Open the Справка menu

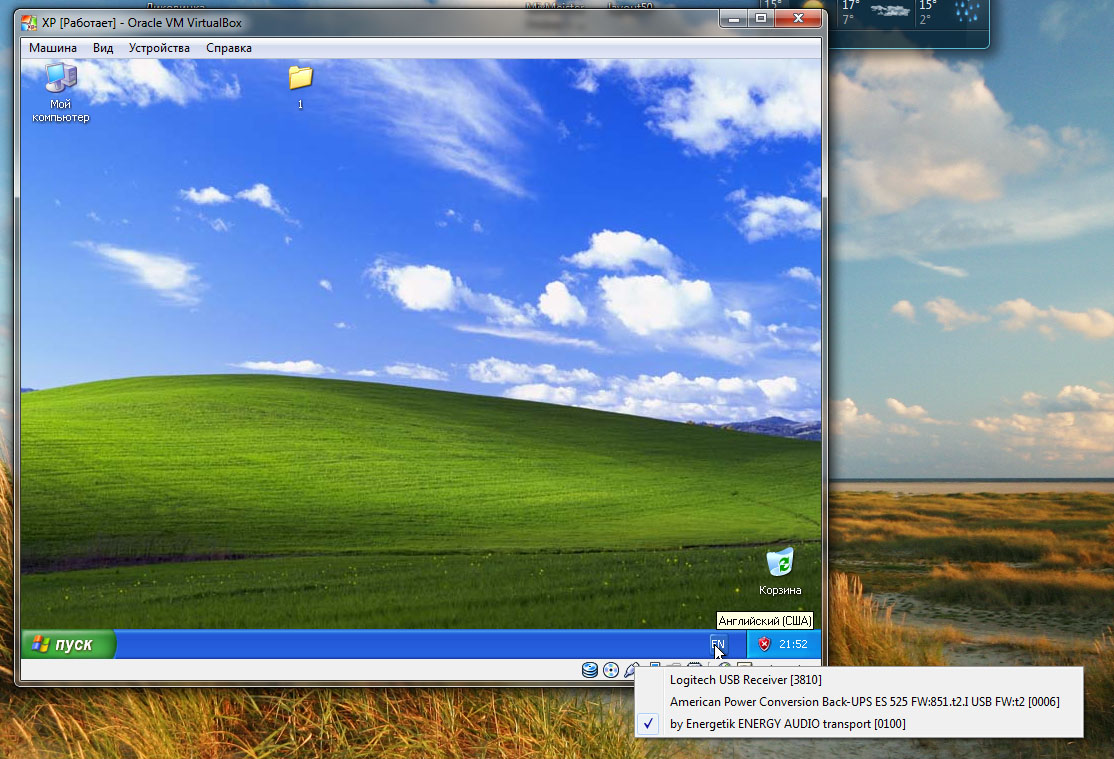[x=229, y=48]
